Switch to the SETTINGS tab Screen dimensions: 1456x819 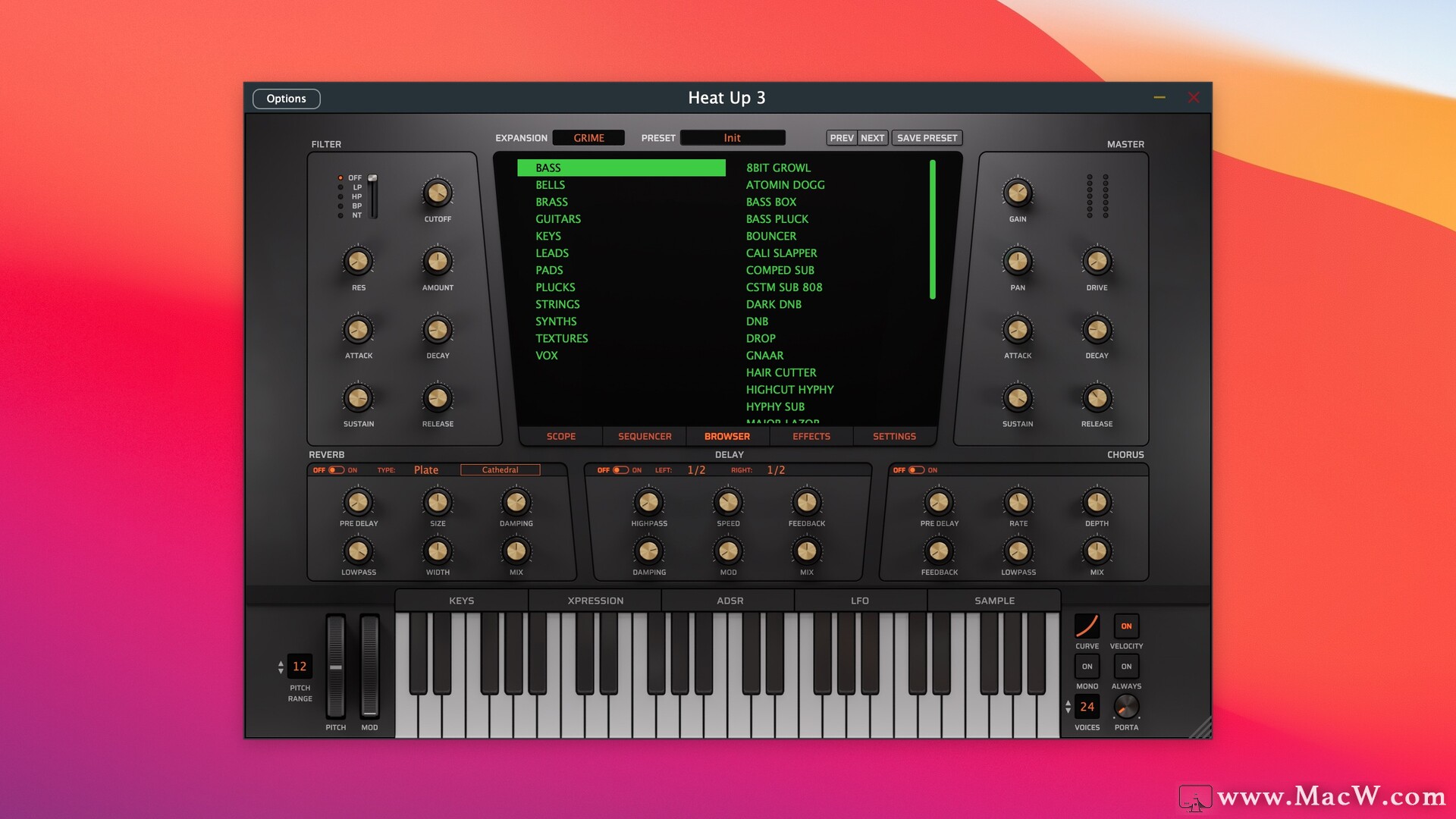tap(894, 436)
